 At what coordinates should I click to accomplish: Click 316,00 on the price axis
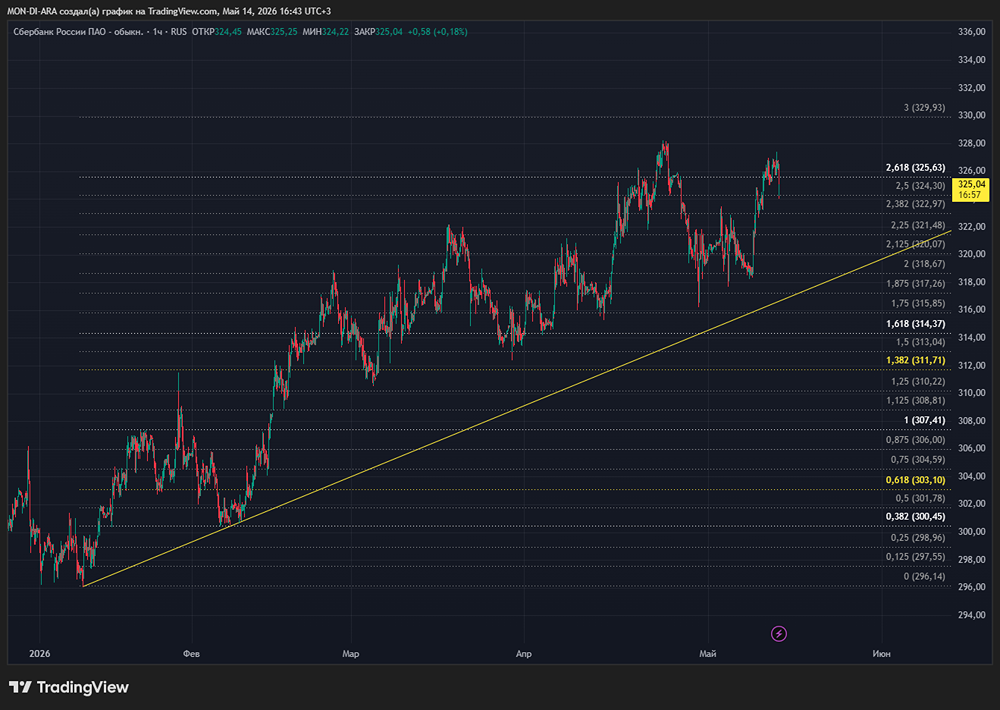tap(972, 309)
